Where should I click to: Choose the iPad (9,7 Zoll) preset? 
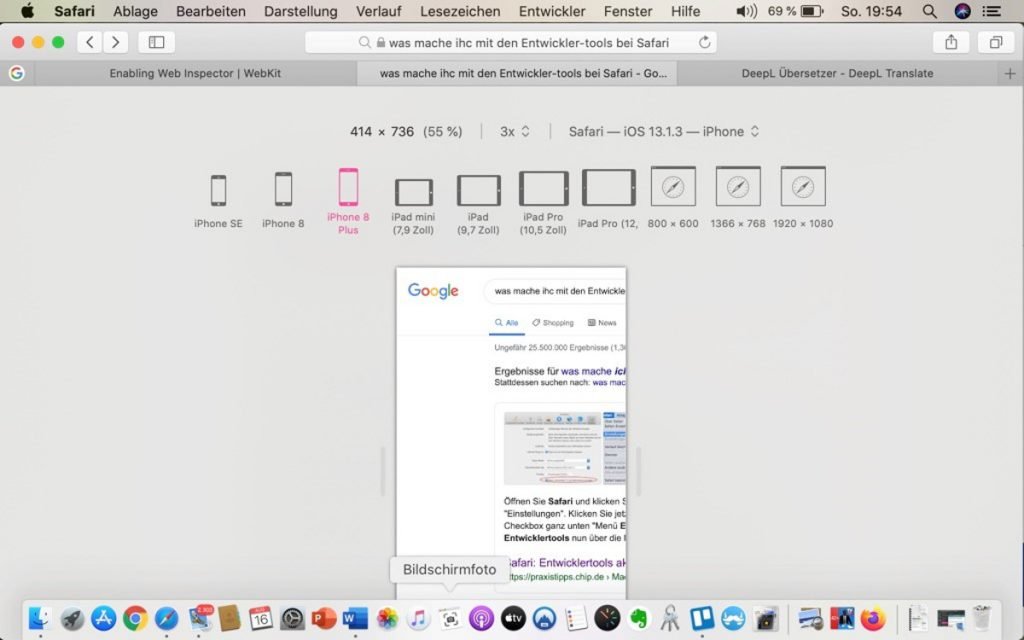(478, 204)
